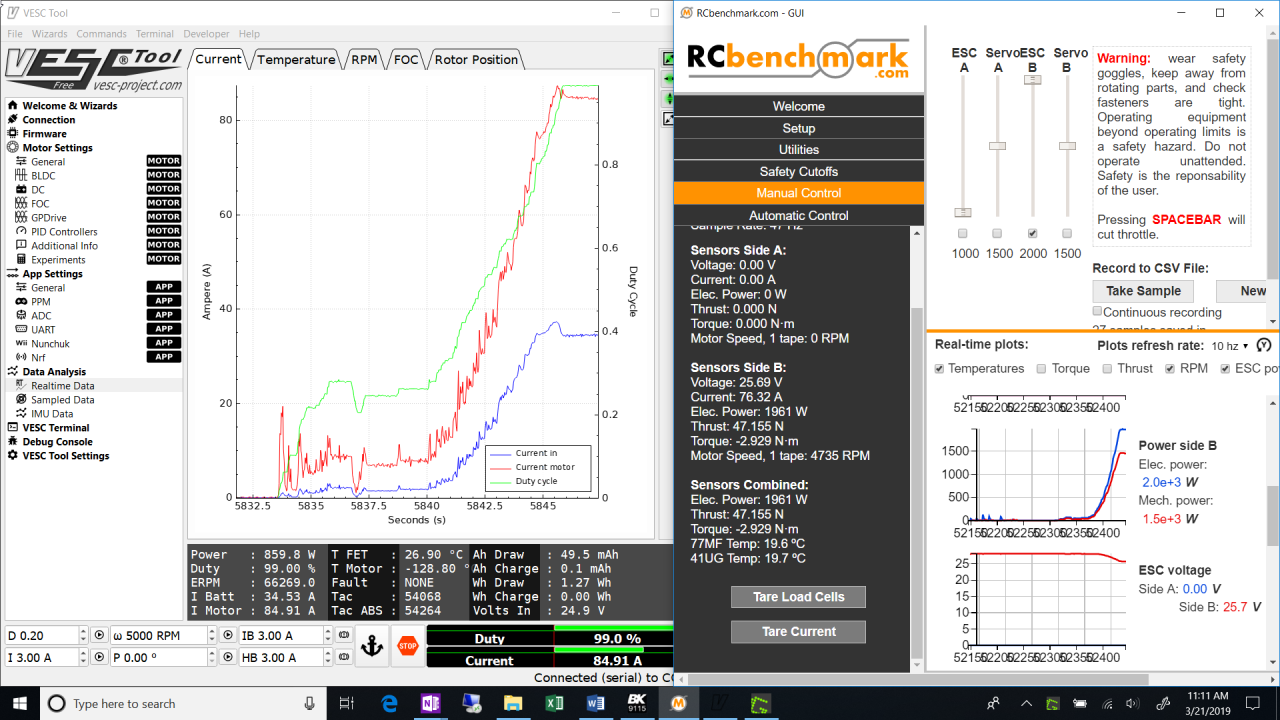
Task: Click the play button next to ω 5000 RPM
Action: [x=226, y=635]
